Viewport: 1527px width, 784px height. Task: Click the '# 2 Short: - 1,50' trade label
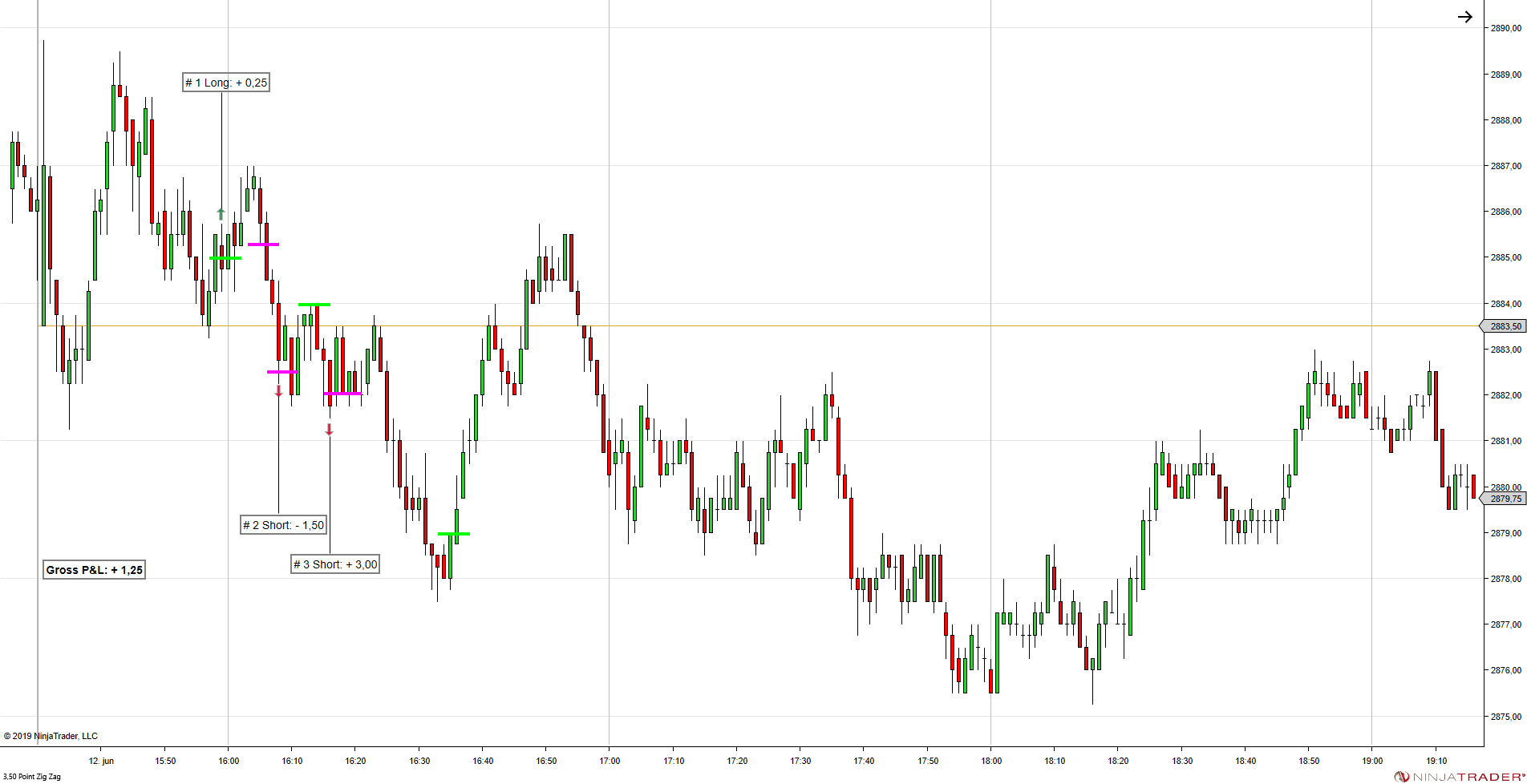tap(284, 525)
